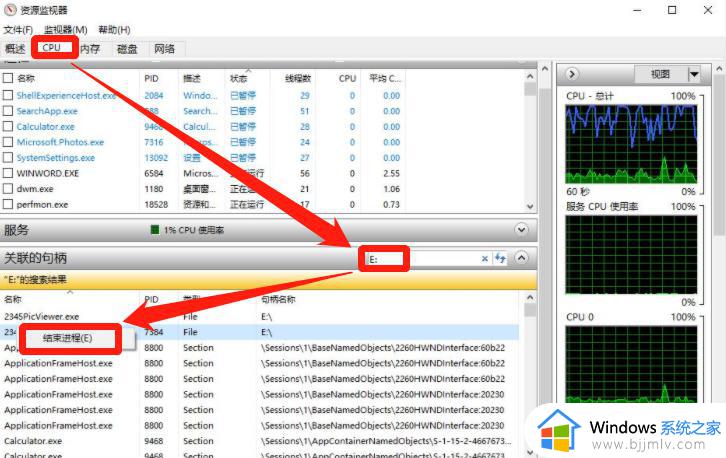Sort handles by 句柄名称 column header
This screenshot has width=726, height=458.
click(x=278, y=299)
